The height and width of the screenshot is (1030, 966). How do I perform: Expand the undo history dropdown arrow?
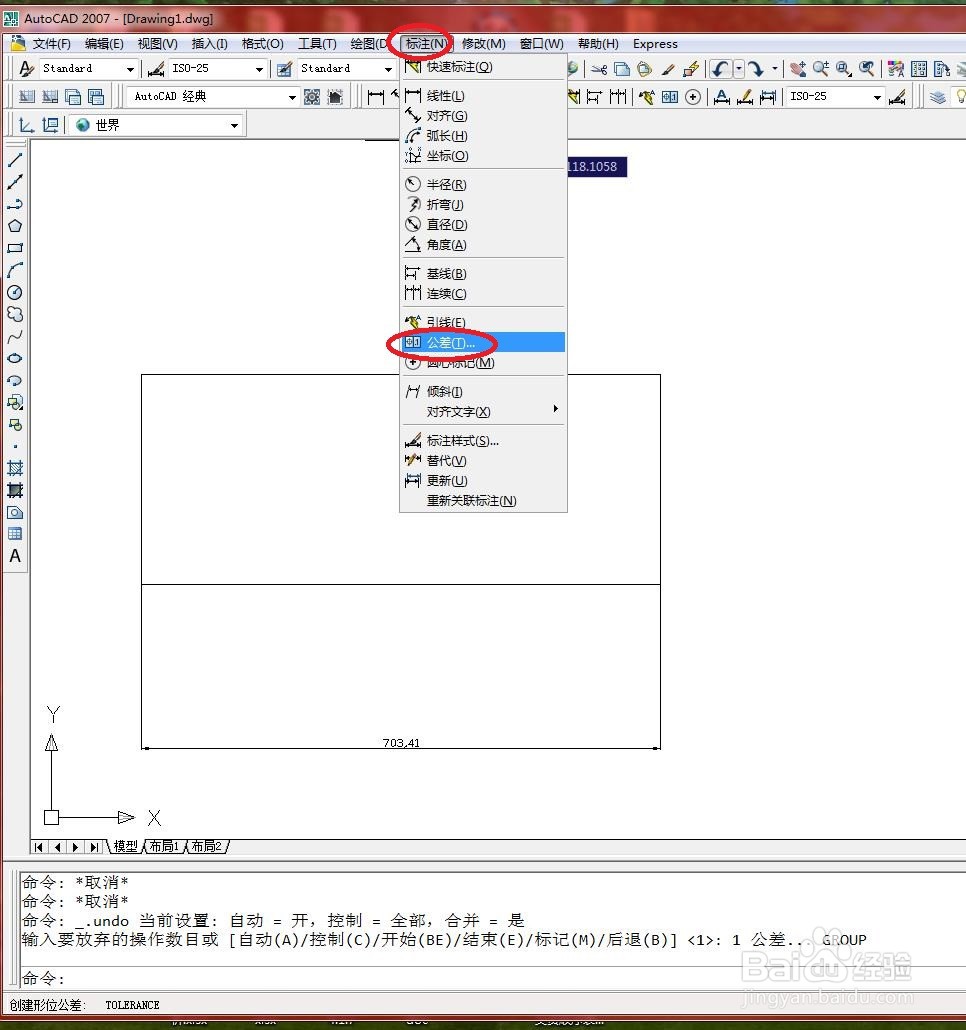coord(739,68)
